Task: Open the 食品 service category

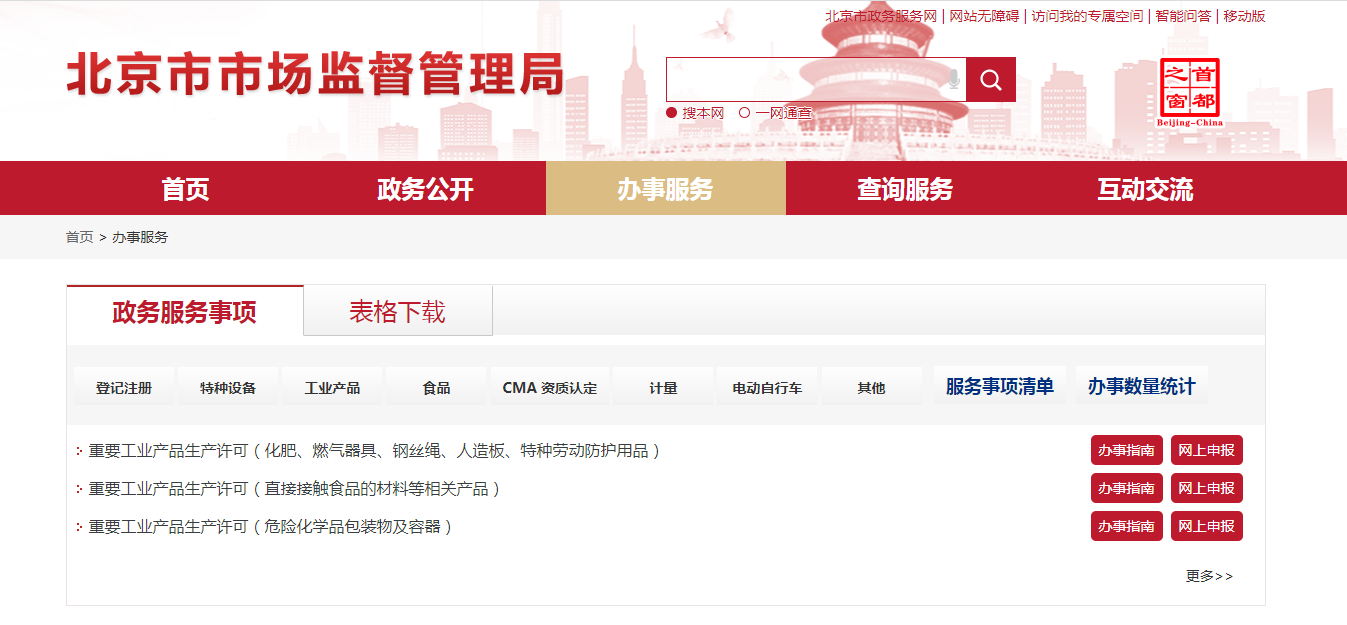Action: click(434, 385)
